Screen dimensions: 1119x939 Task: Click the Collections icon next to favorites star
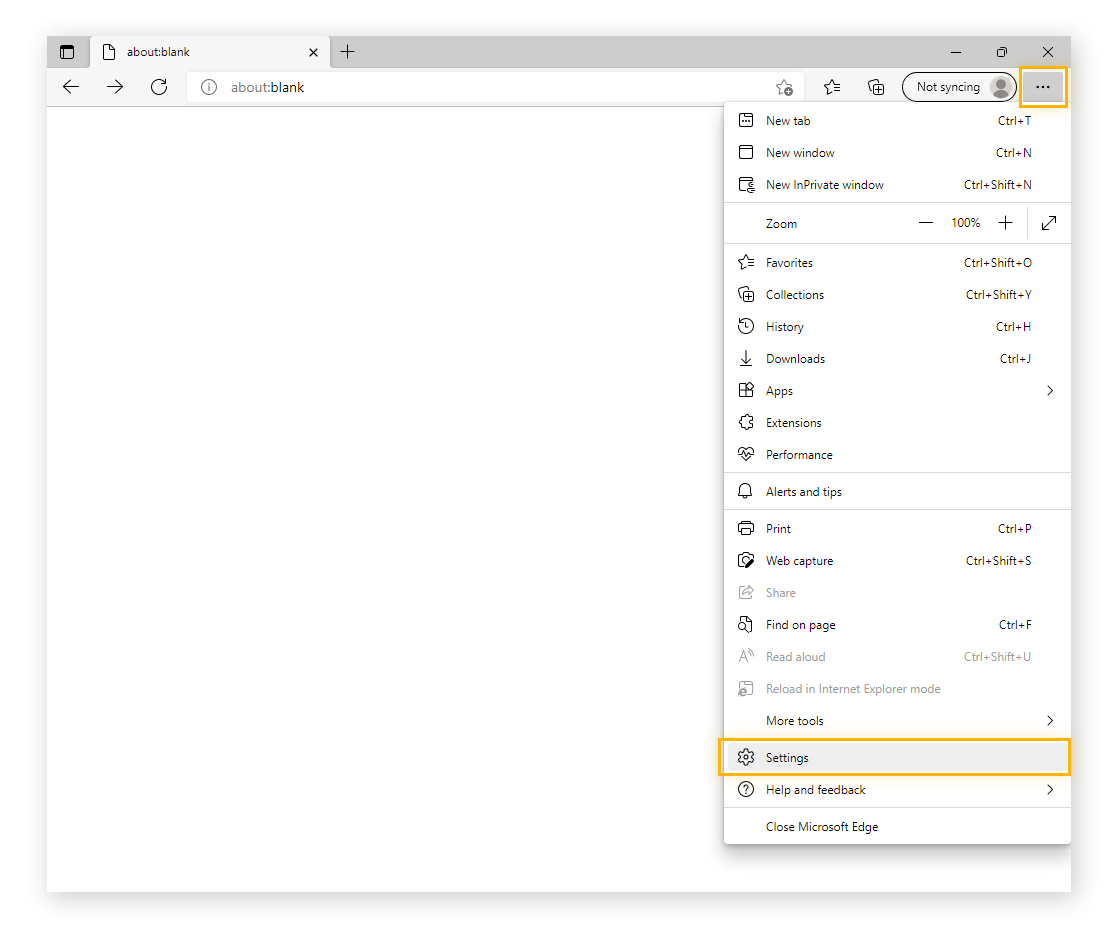click(876, 87)
